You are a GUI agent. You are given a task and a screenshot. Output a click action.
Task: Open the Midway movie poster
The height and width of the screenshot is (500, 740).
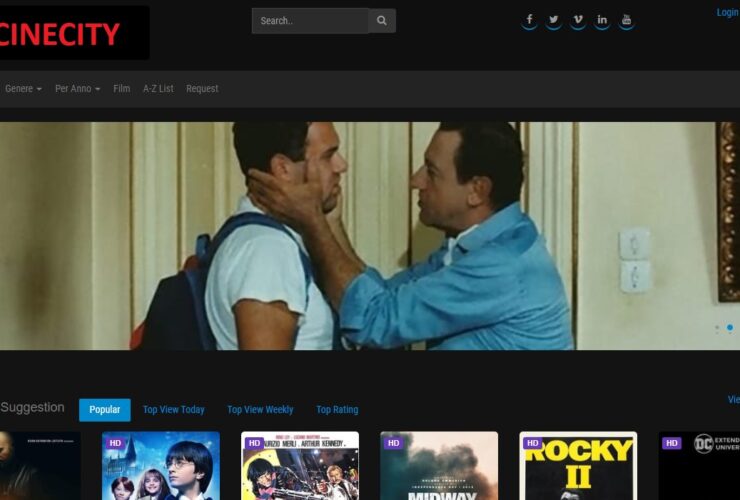(x=439, y=470)
